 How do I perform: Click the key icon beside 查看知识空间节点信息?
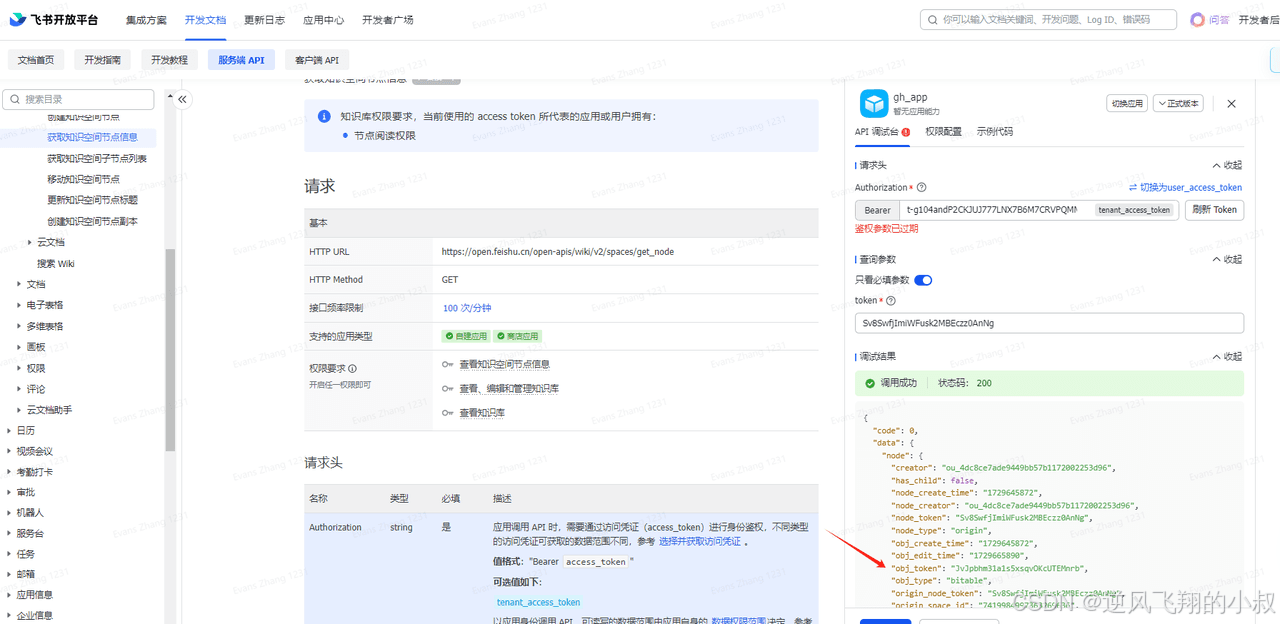448,365
